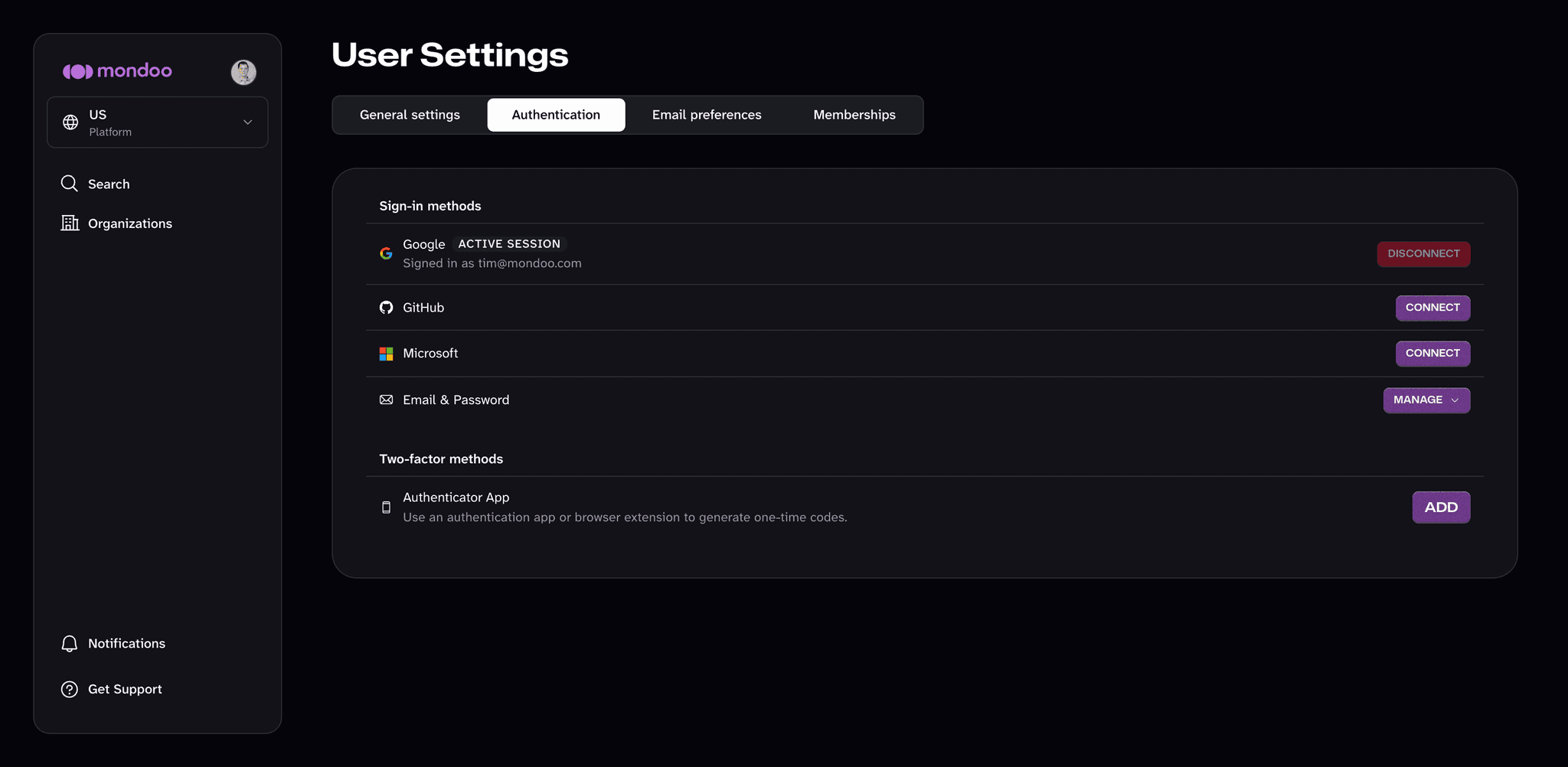1568x767 pixels.
Task: Click the 'Two-factor methods' heading
Action: (x=441, y=459)
